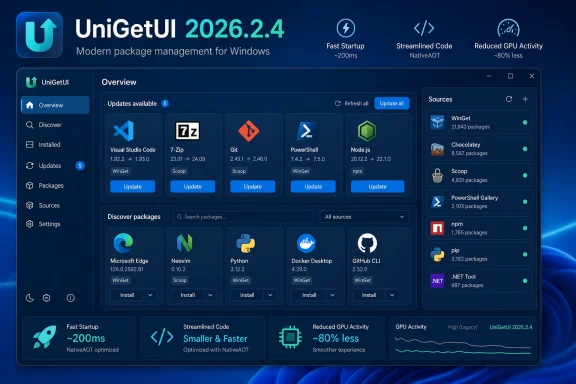Open the All sources dropdown
The image size is (576, 384).
pos(364,217)
